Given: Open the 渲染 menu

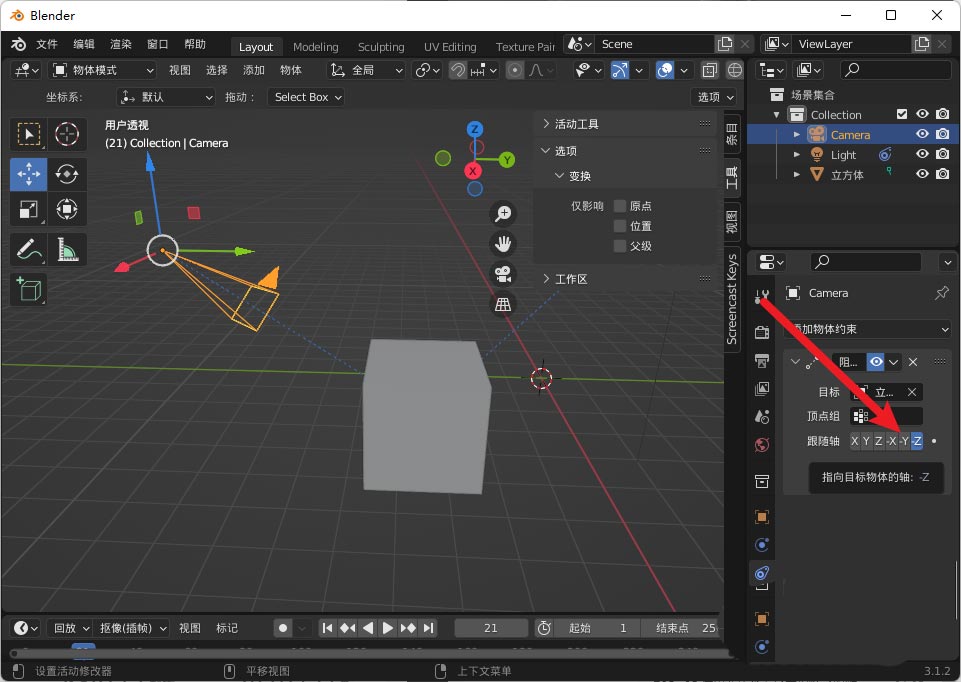Looking at the screenshot, I should click(x=119, y=43).
